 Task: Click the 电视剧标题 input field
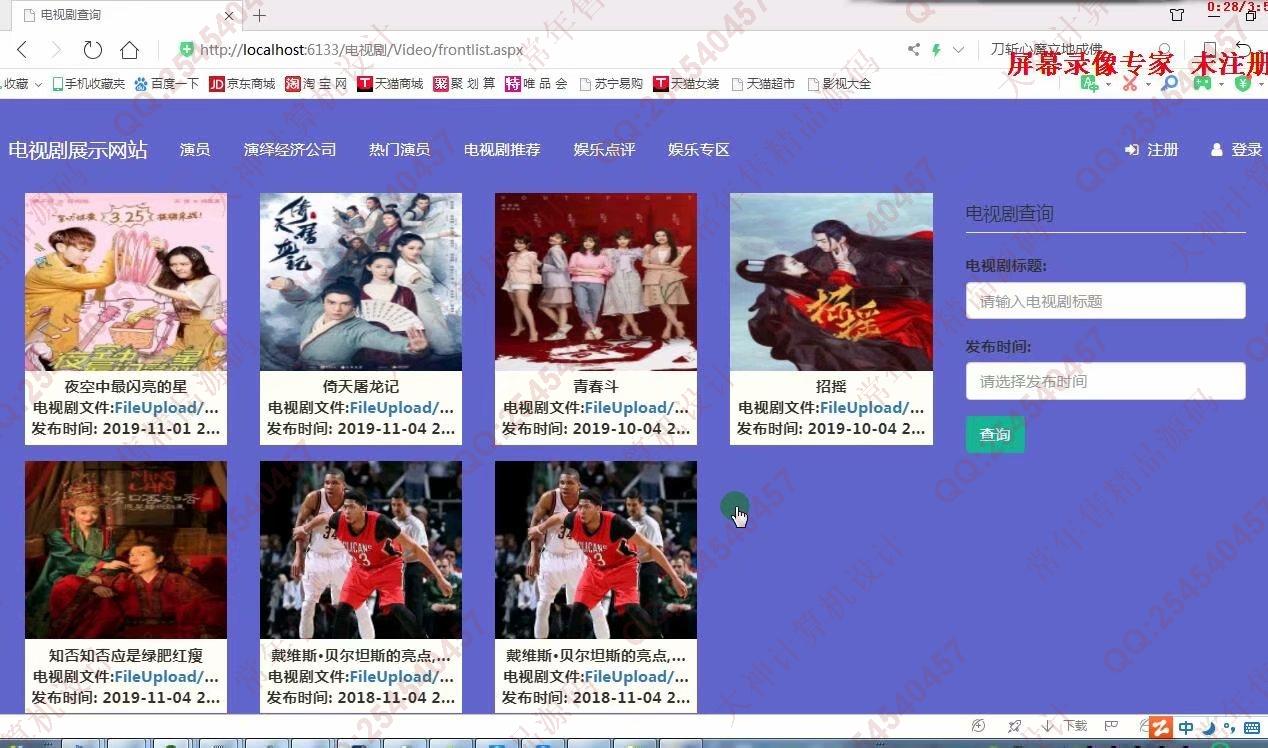(x=1105, y=301)
